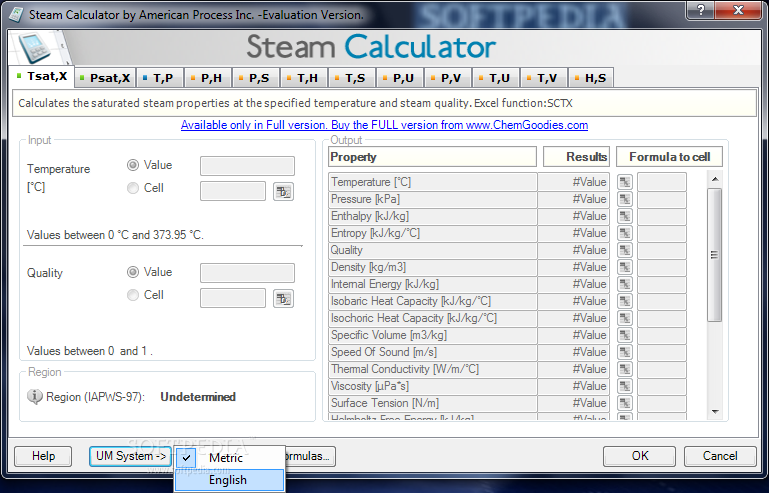Viewport: 769px width, 493px height.
Task: Open the UM System dropdown button
Action: (130, 456)
